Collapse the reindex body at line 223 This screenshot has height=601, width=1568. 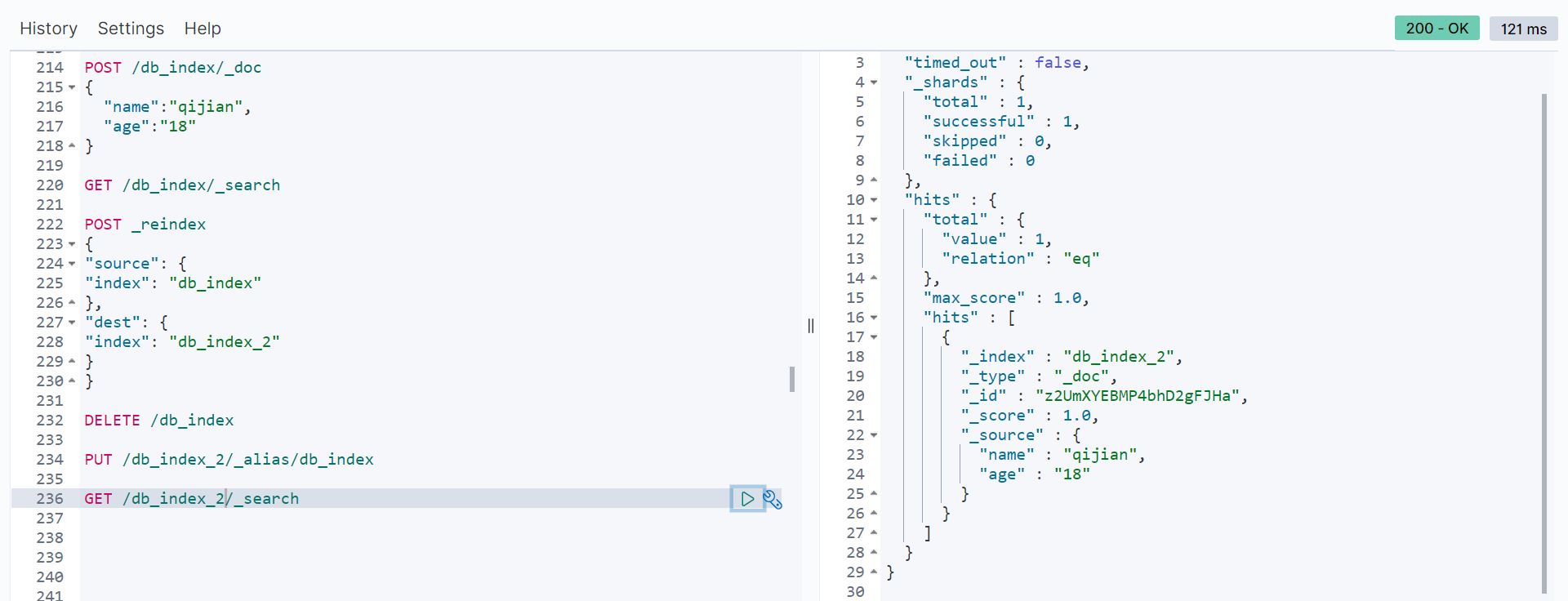(72, 244)
